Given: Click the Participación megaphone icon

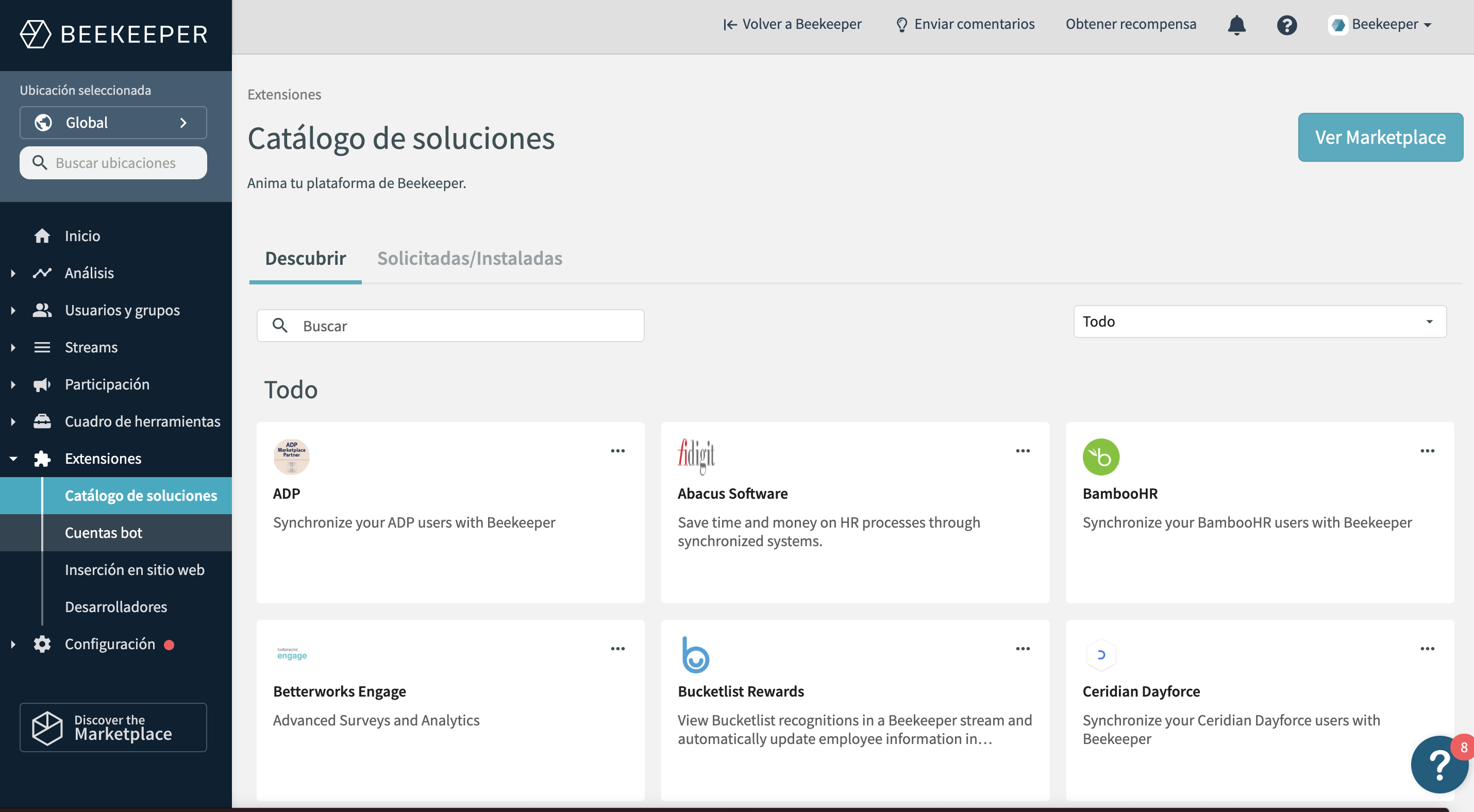Looking at the screenshot, I should click(43, 384).
